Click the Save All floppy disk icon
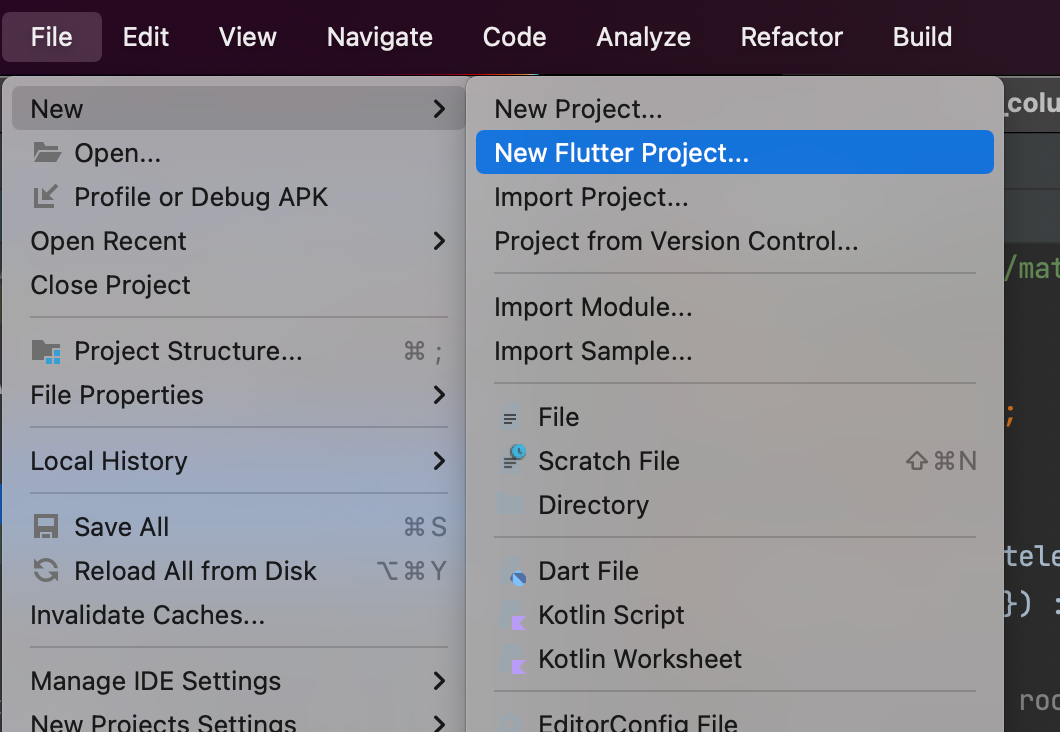 [x=46, y=527]
